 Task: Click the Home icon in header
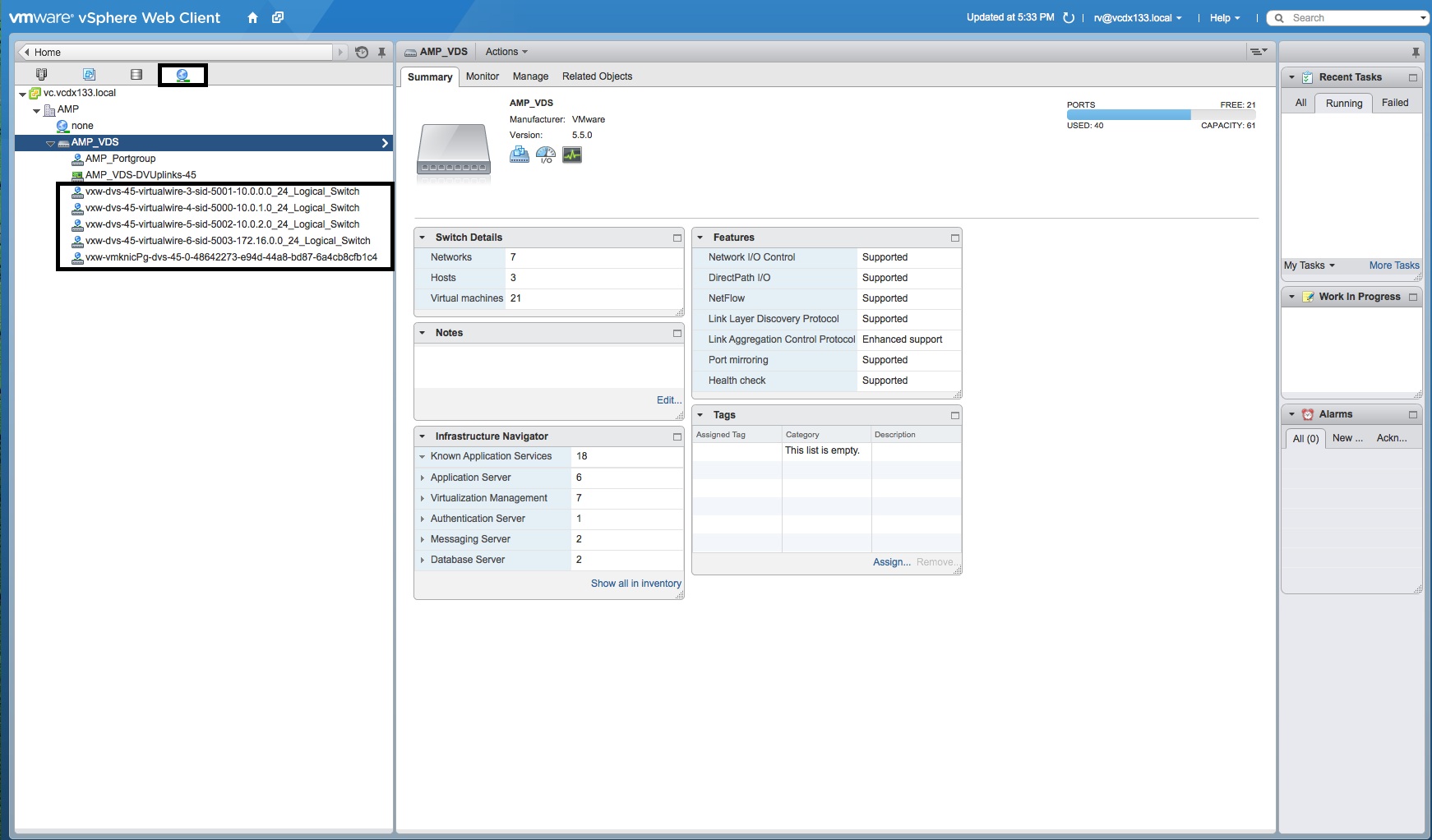pos(252,18)
